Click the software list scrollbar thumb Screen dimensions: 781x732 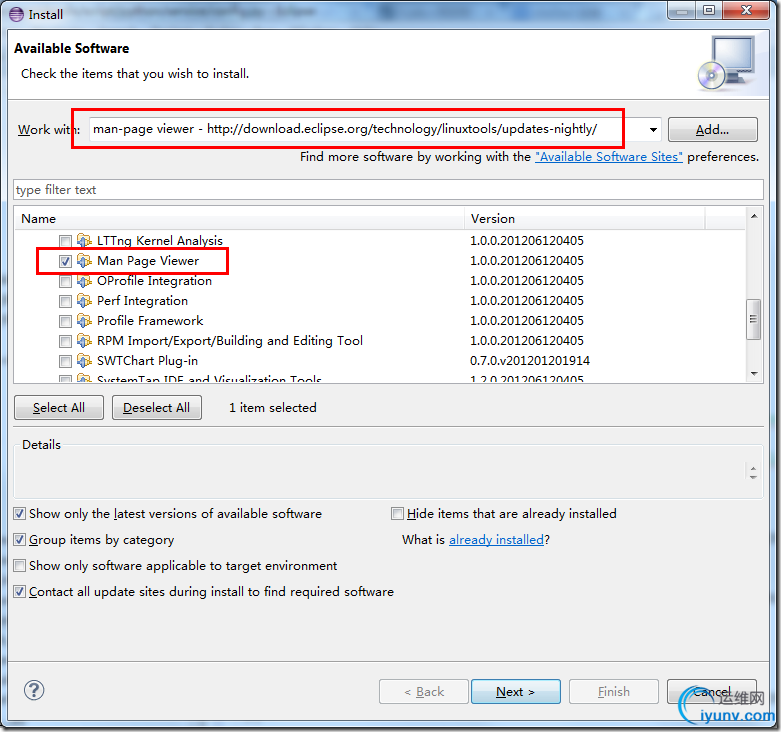coord(753,319)
